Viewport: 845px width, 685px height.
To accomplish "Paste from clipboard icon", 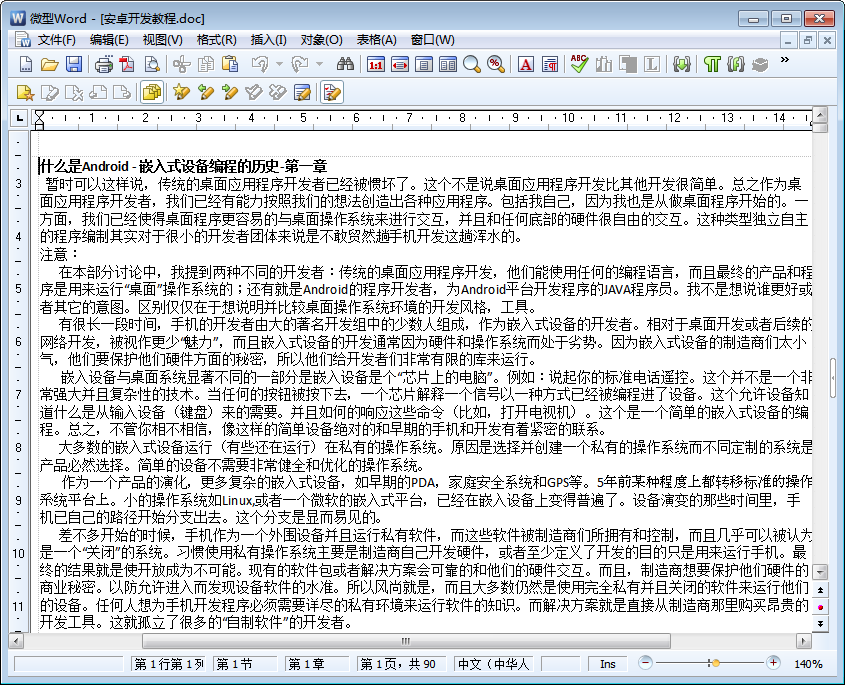I will point(230,65).
